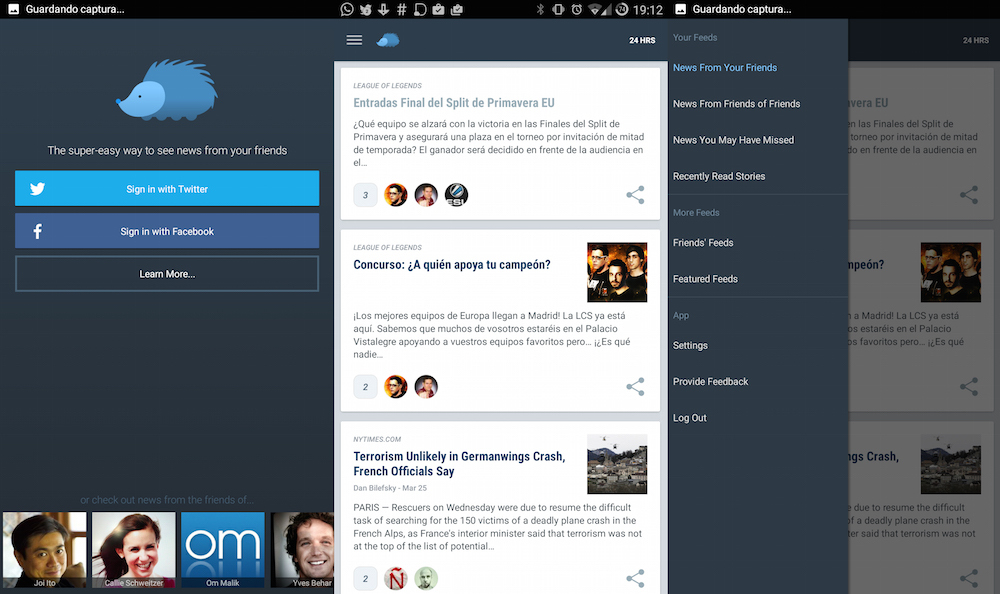Screen dimensions: 1000x594
Task: Open Featured Feeds in the drawer
Action: pos(705,279)
